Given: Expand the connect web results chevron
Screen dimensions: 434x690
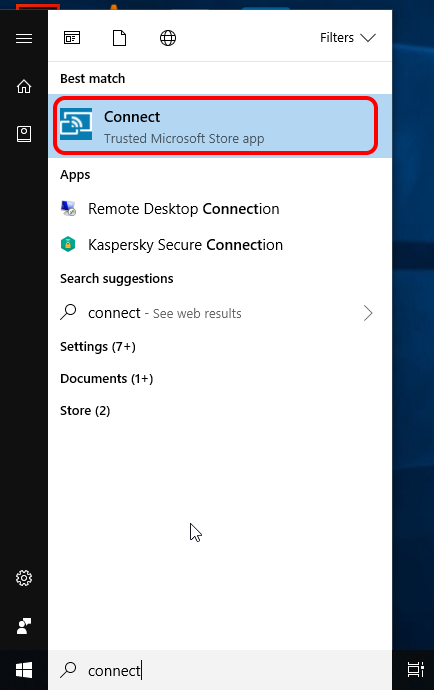Looking at the screenshot, I should click(368, 313).
